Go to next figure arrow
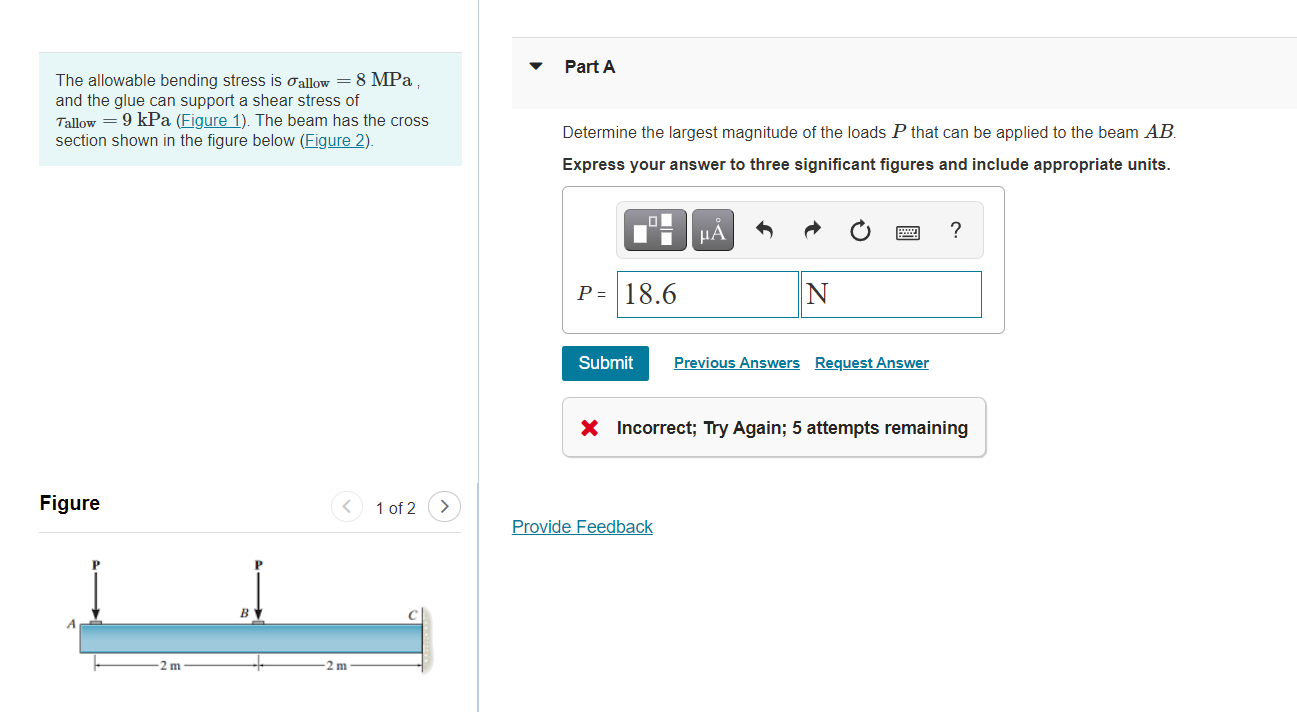 pos(445,507)
